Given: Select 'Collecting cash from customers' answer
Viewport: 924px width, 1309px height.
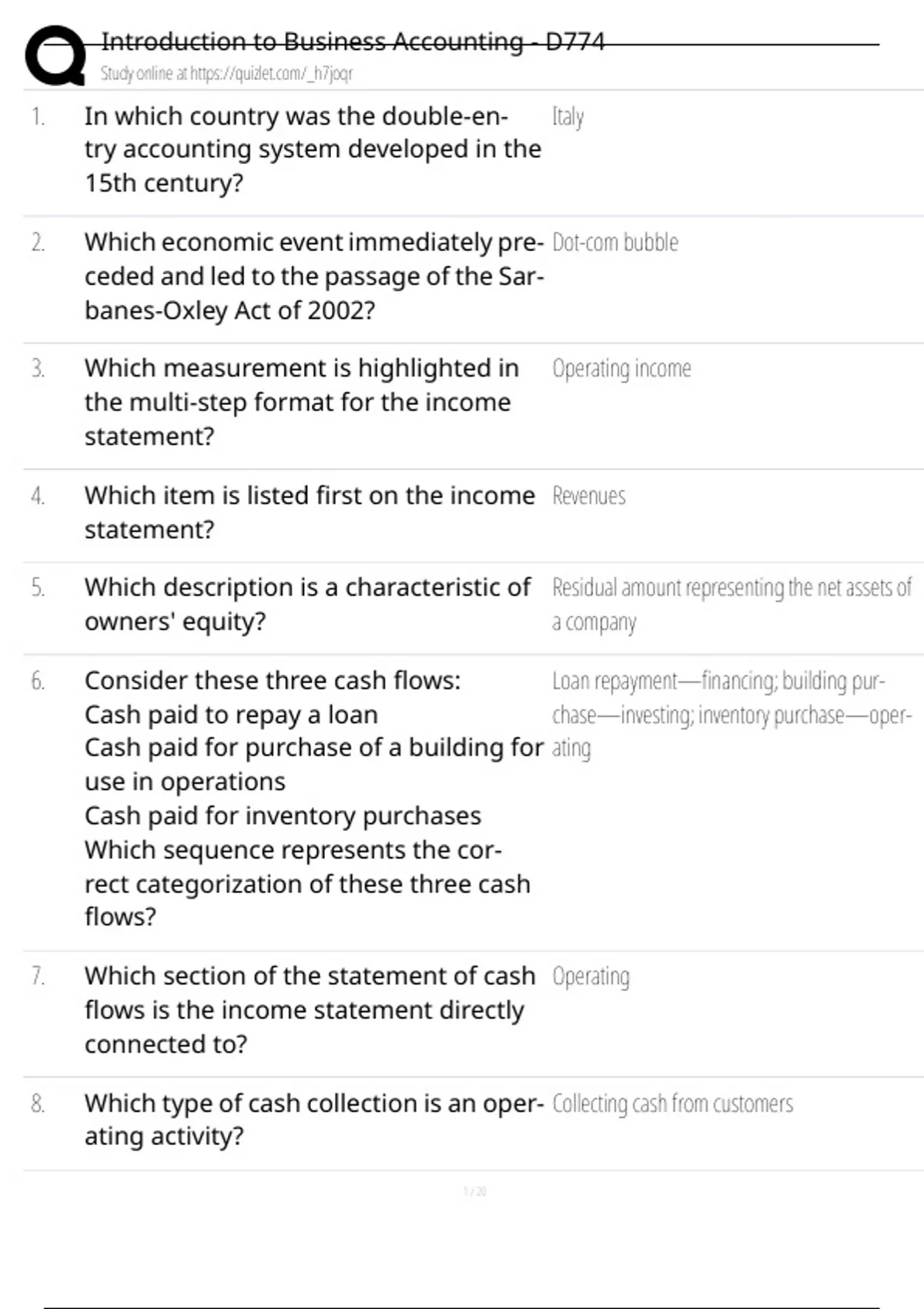Looking at the screenshot, I should (x=672, y=1104).
